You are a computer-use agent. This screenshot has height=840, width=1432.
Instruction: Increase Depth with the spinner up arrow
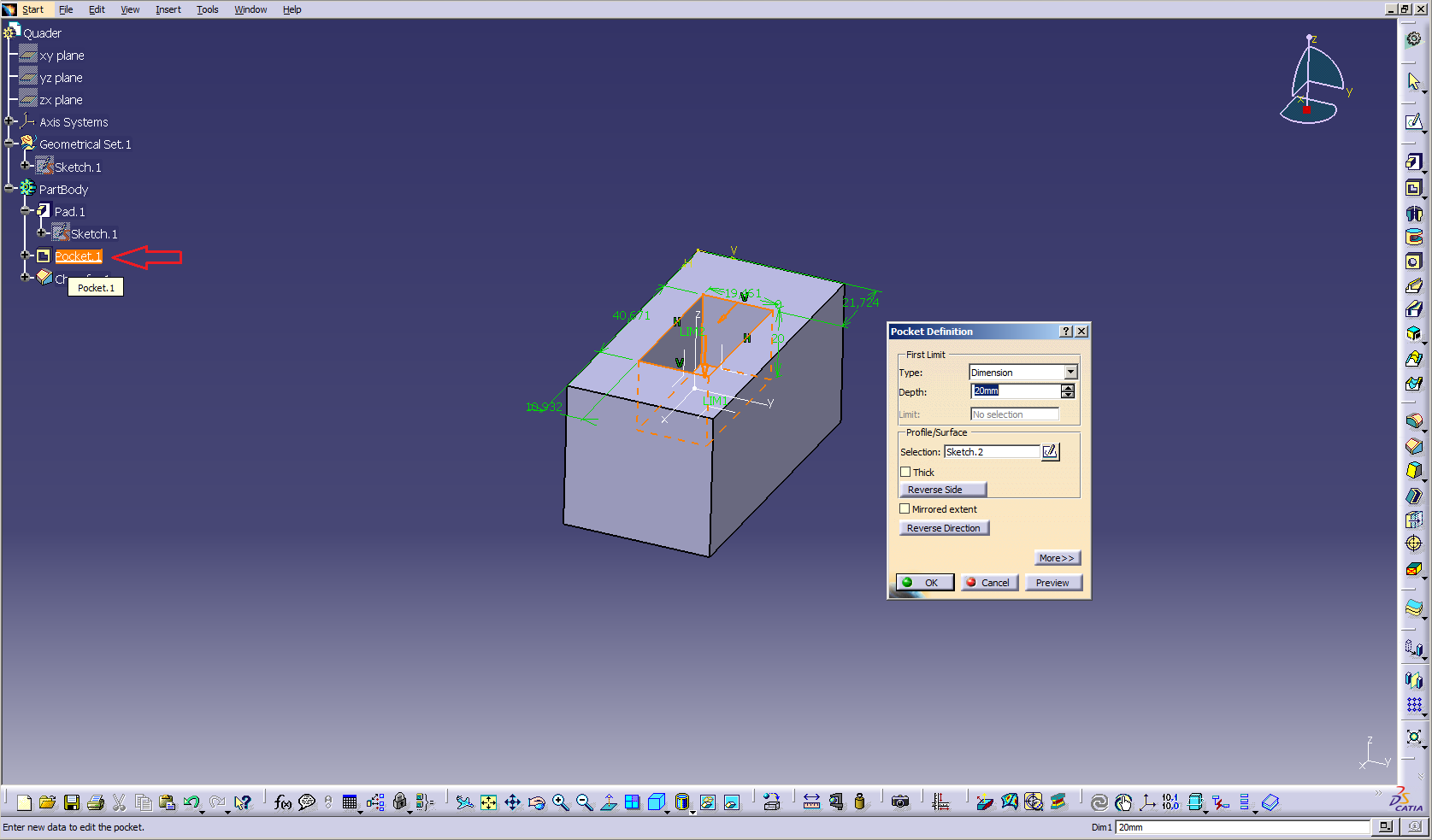coord(1068,387)
